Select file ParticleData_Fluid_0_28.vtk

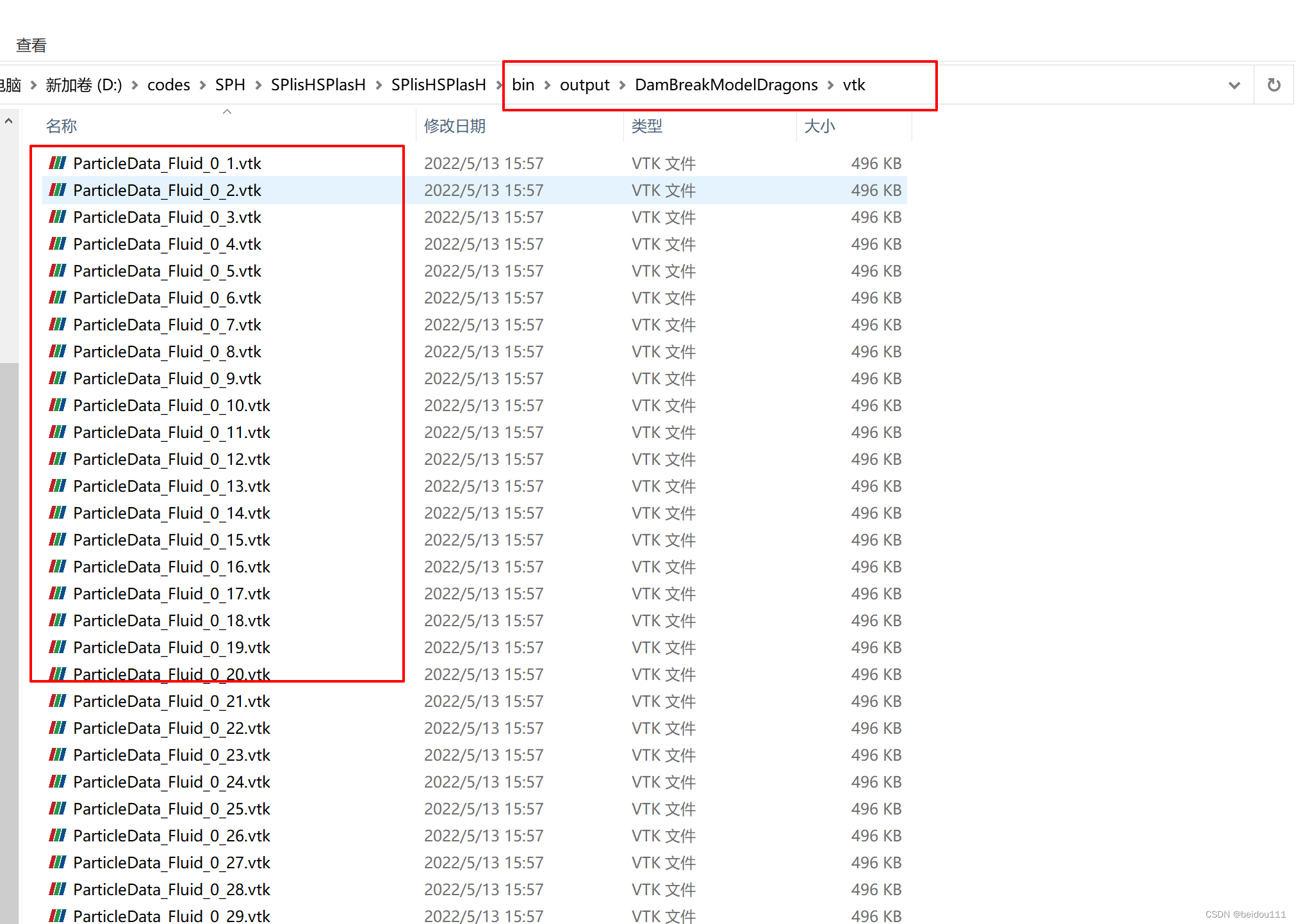(172, 889)
